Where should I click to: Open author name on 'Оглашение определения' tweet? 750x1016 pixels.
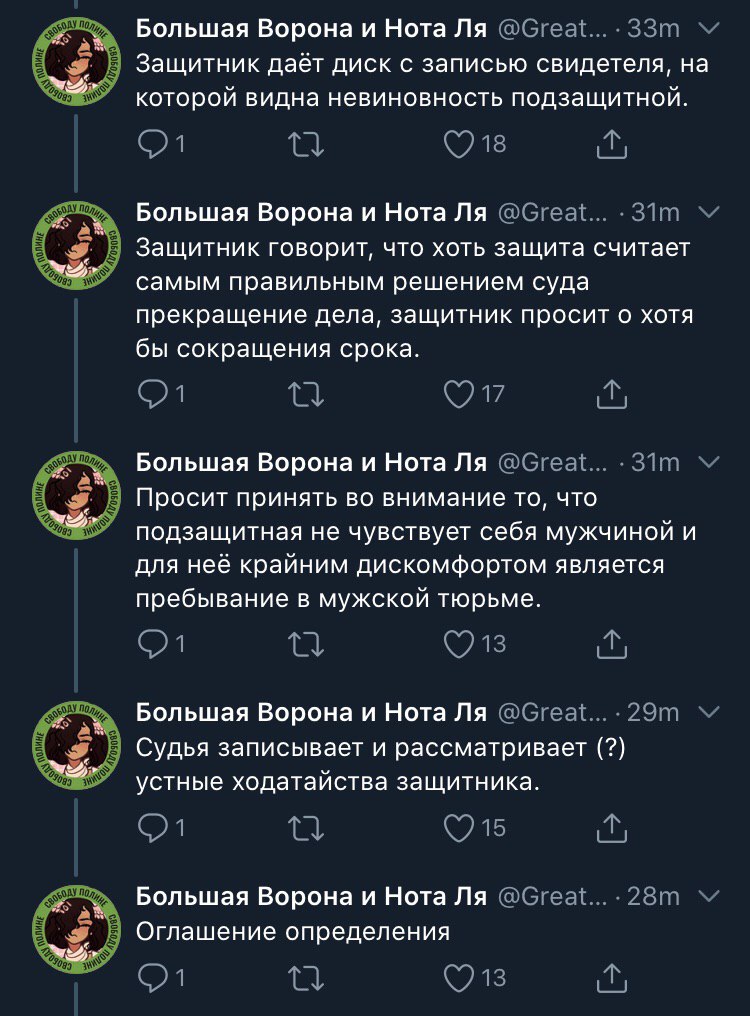(311, 896)
